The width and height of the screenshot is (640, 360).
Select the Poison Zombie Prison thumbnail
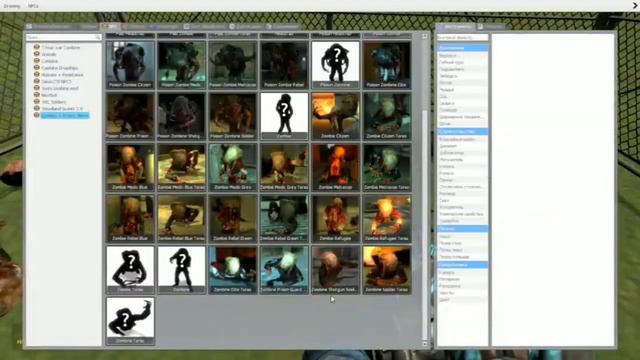click(130, 116)
